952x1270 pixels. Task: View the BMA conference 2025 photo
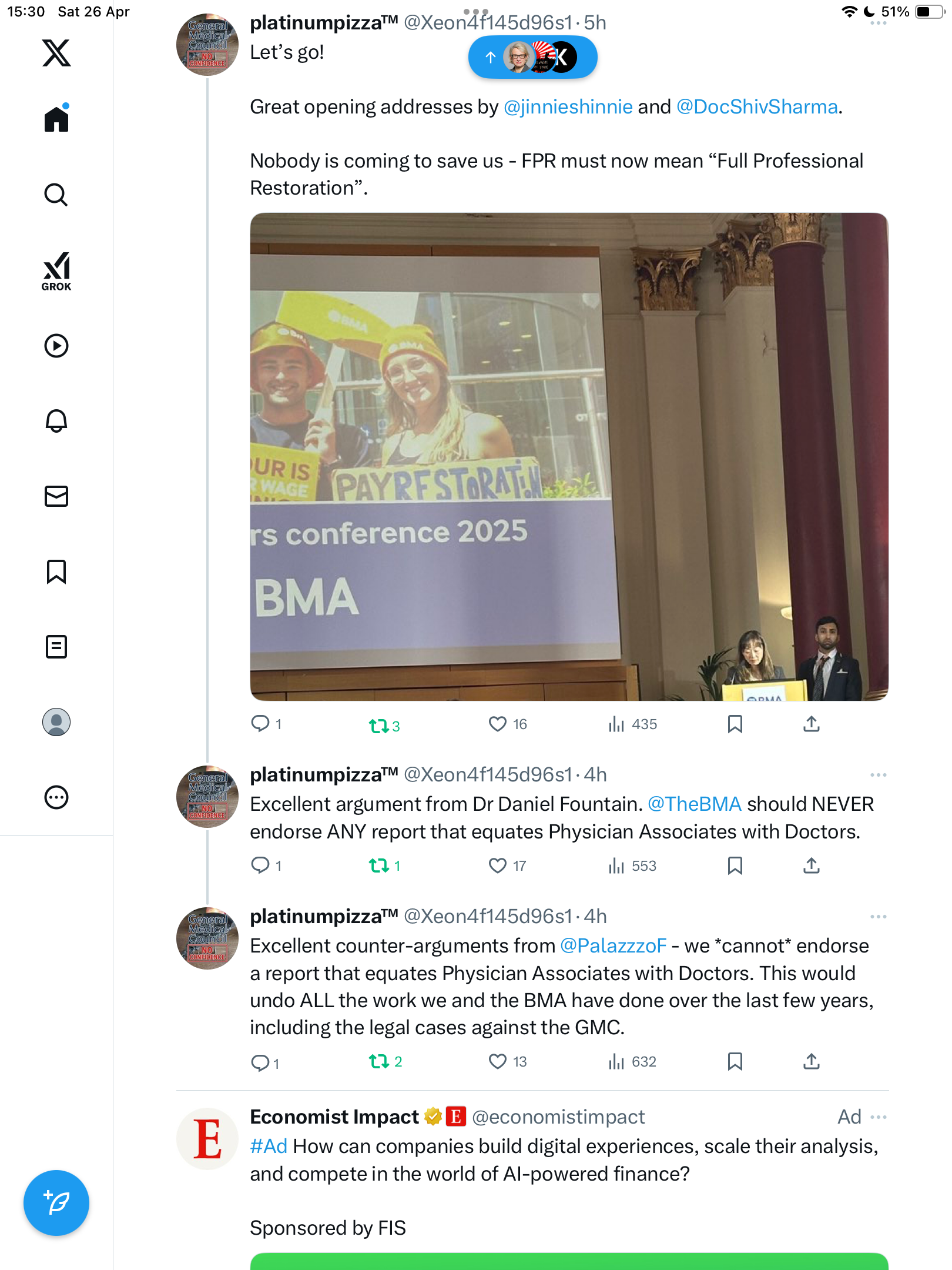point(569,456)
